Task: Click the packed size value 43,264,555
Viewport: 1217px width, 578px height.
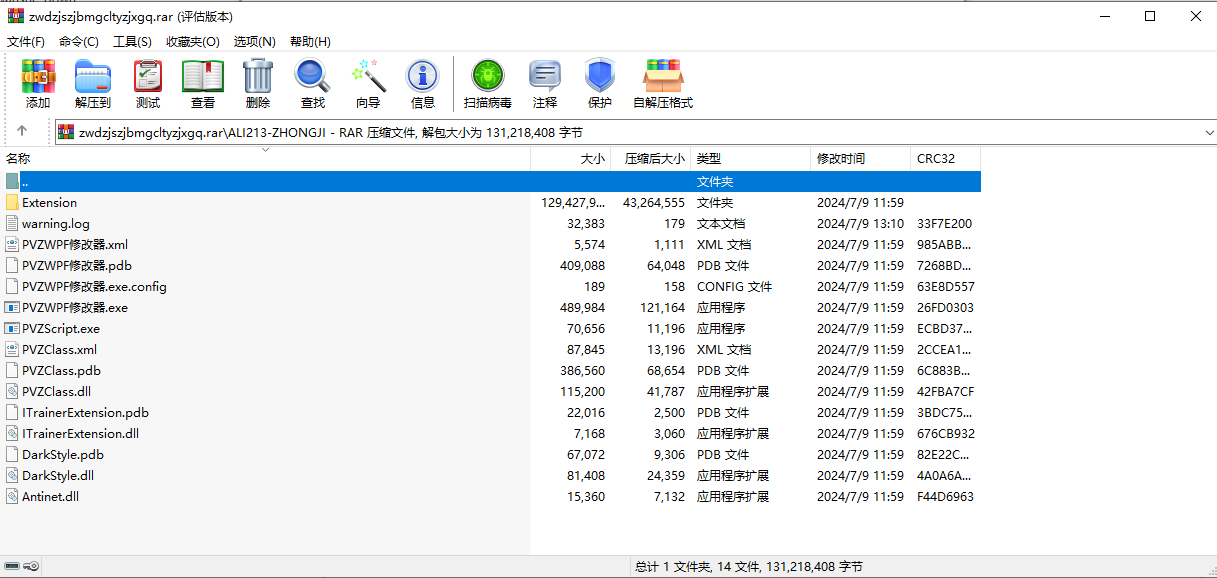Action: 654,203
